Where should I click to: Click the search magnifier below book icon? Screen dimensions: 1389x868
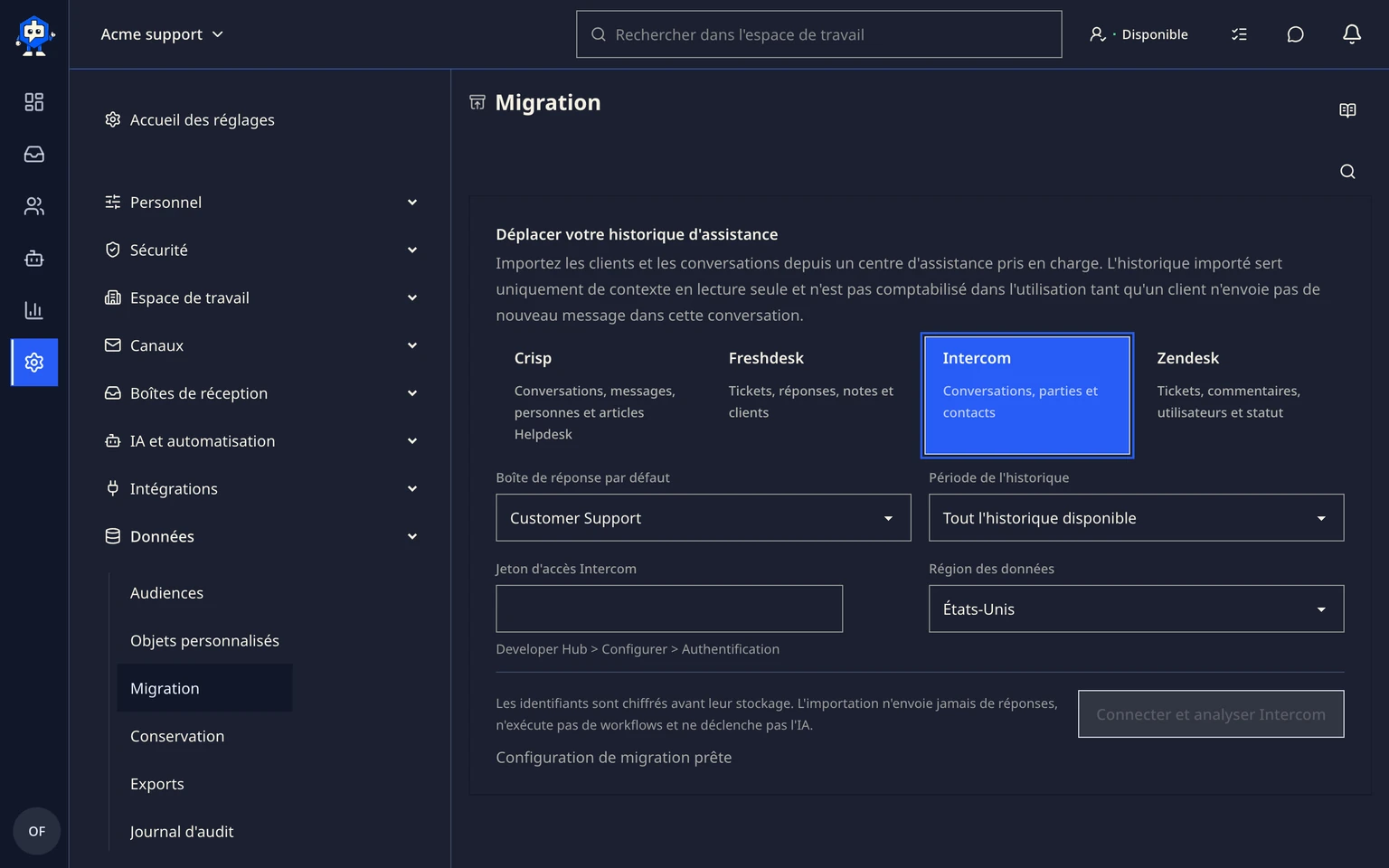pos(1347,172)
